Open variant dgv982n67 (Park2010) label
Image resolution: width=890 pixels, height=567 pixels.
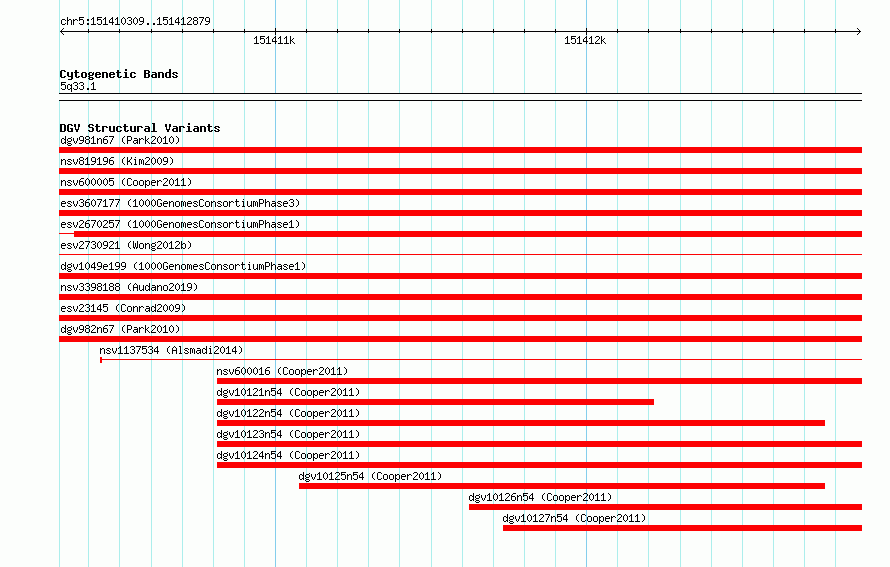click(x=120, y=329)
